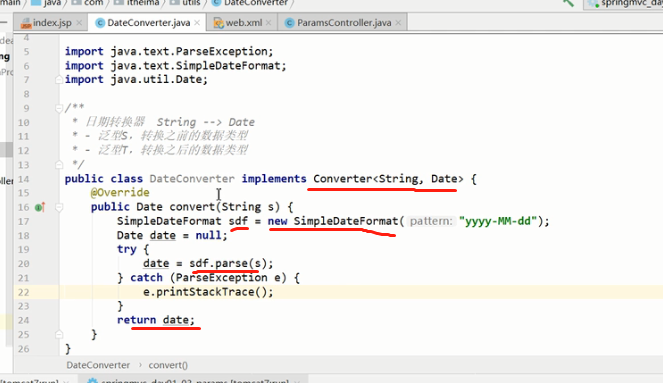This screenshot has height=383, width=663.
Task: Click DateConverter in the bottom breadcrumb
Action: (x=98, y=365)
